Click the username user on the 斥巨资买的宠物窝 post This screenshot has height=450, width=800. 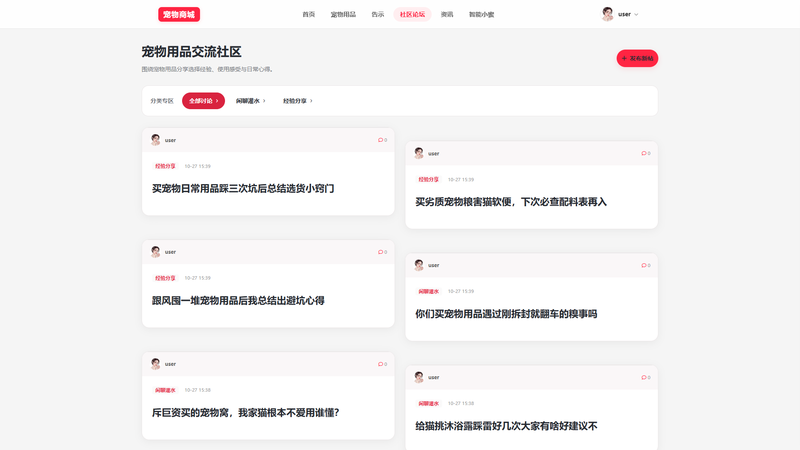point(170,364)
